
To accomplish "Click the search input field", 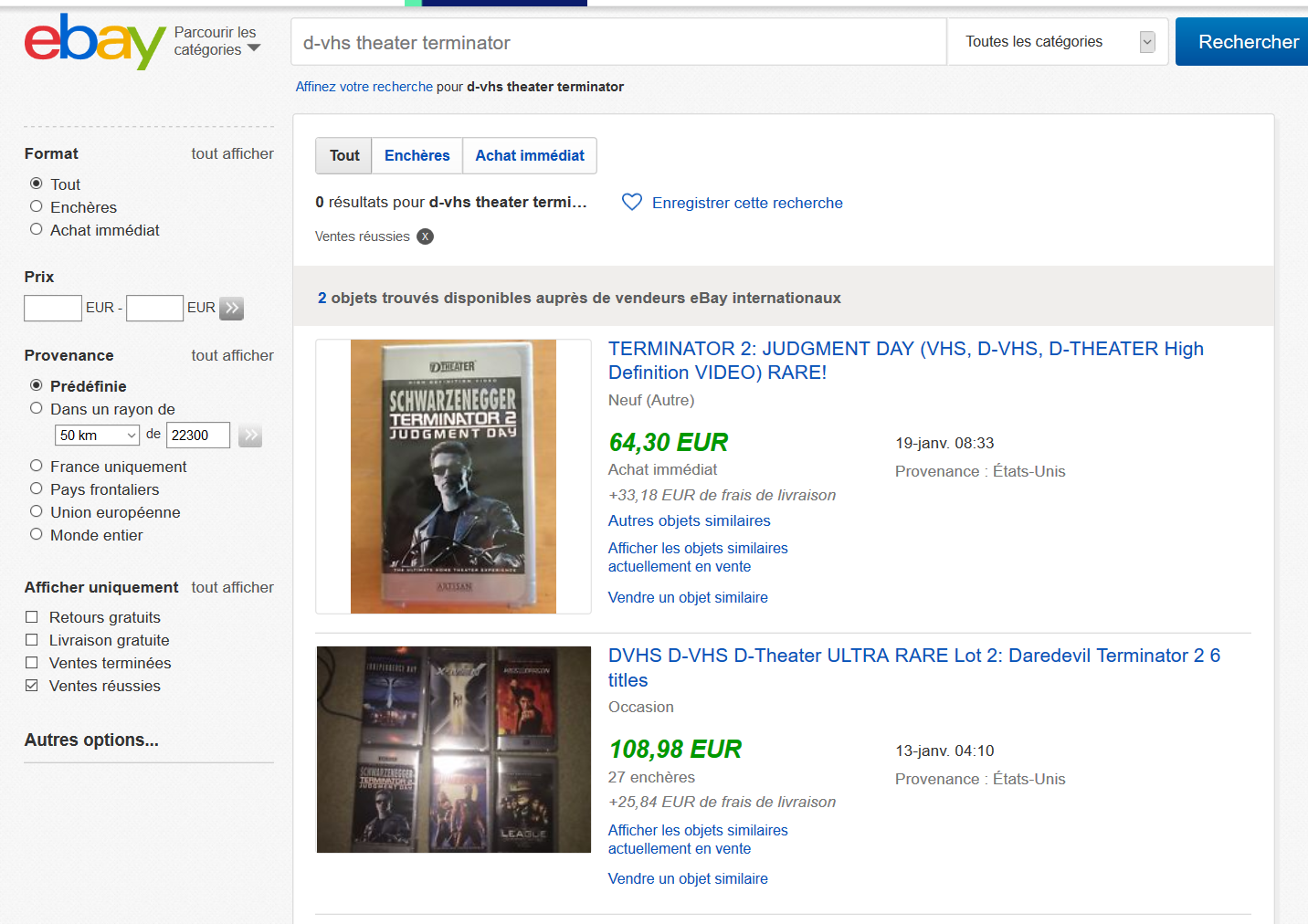I will 618,42.
